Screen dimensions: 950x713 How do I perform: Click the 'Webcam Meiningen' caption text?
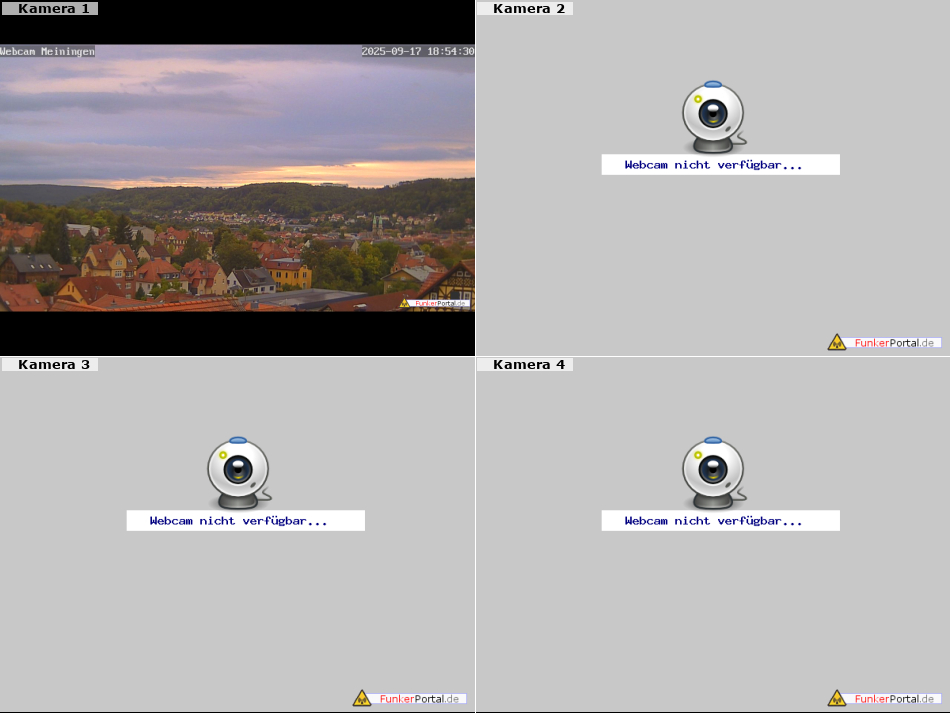pos(47,51)
